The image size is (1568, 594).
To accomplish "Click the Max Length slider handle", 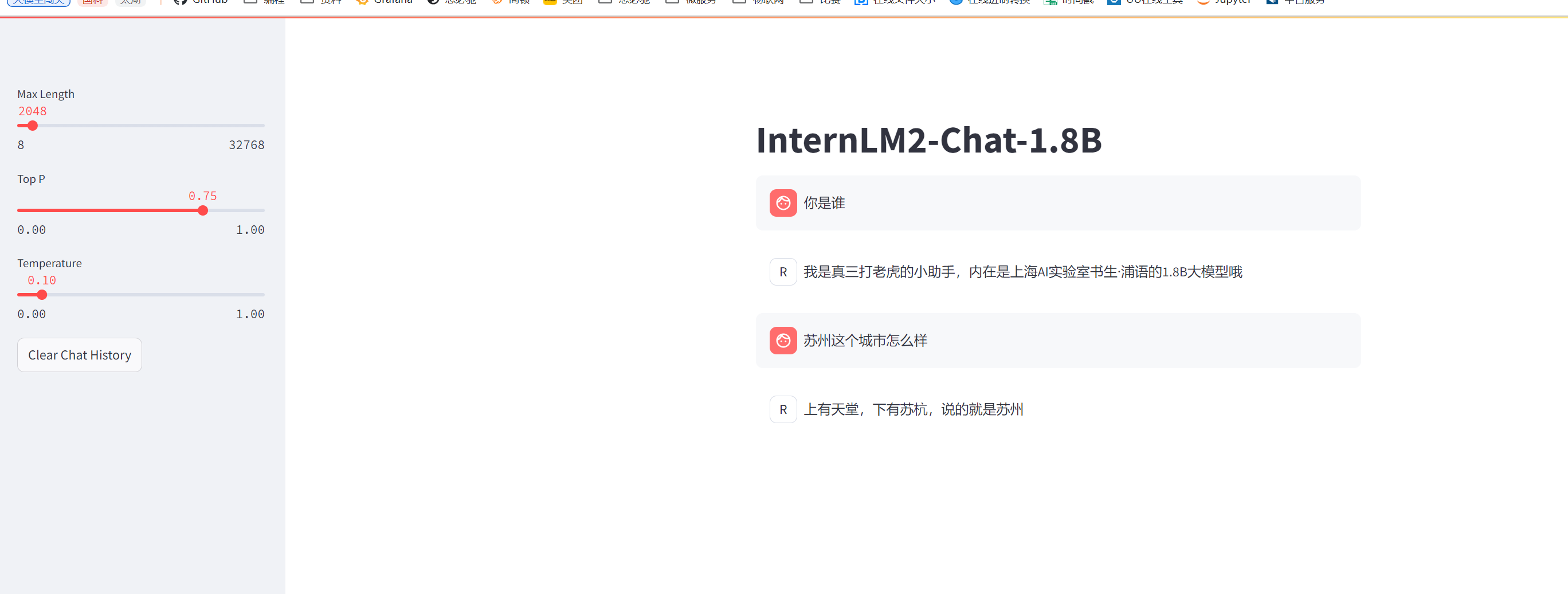I will click(33, 126).
